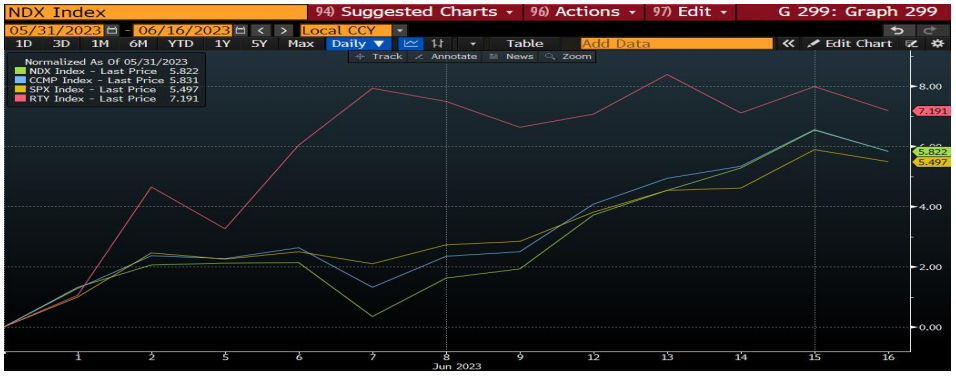Screen dimensions: 956x376
Task: Show News overlay on chart
Action: tap(511, 57)
